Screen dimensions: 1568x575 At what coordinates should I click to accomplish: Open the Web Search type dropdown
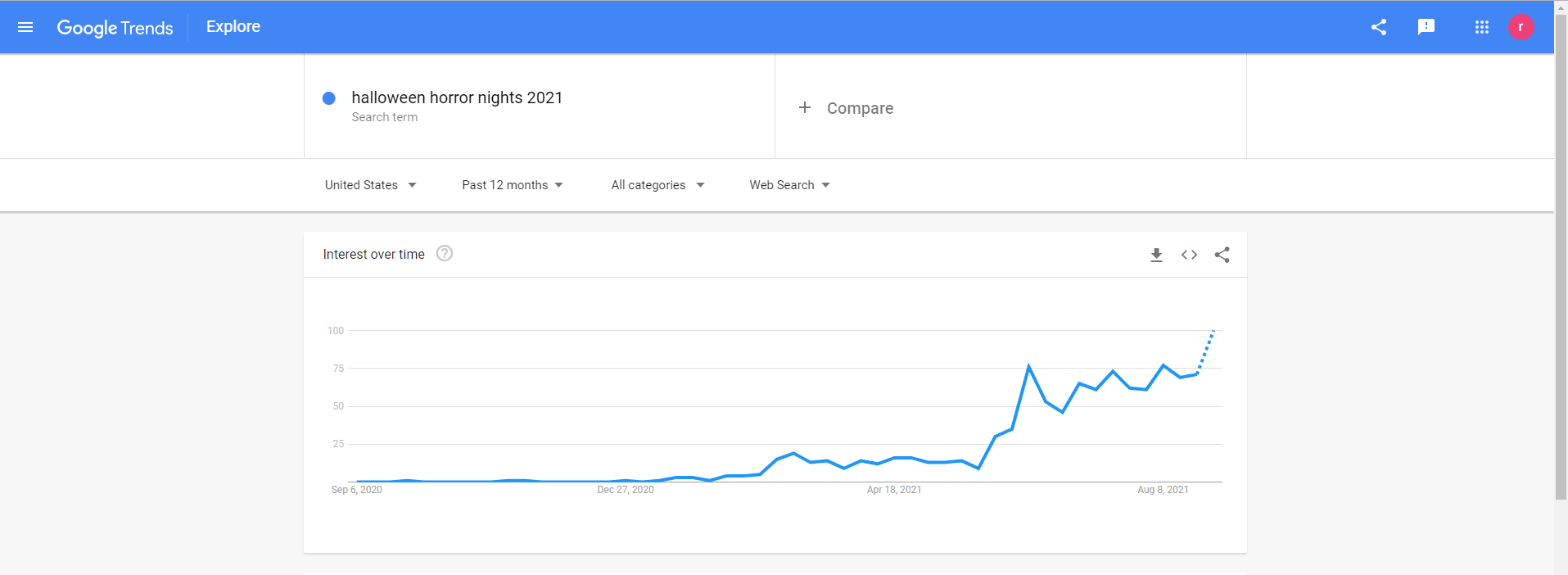click(x=789, y=185)
